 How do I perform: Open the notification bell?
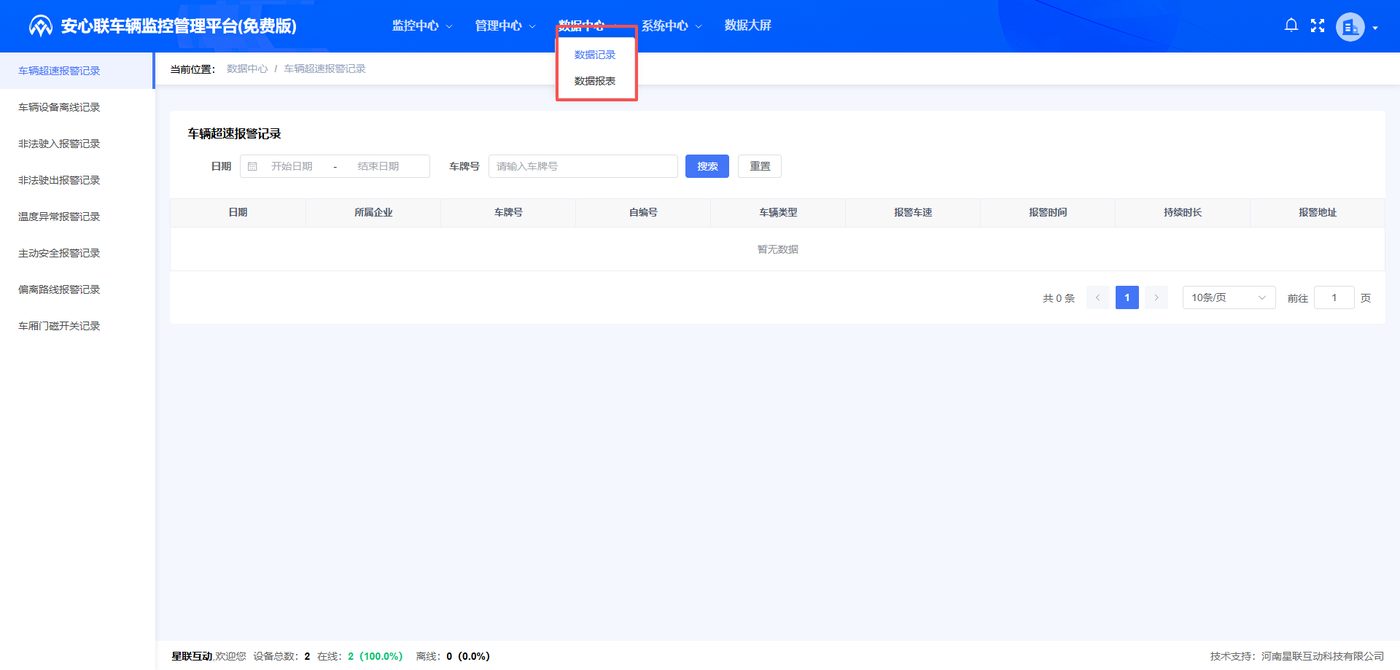tap(1291, 26)
